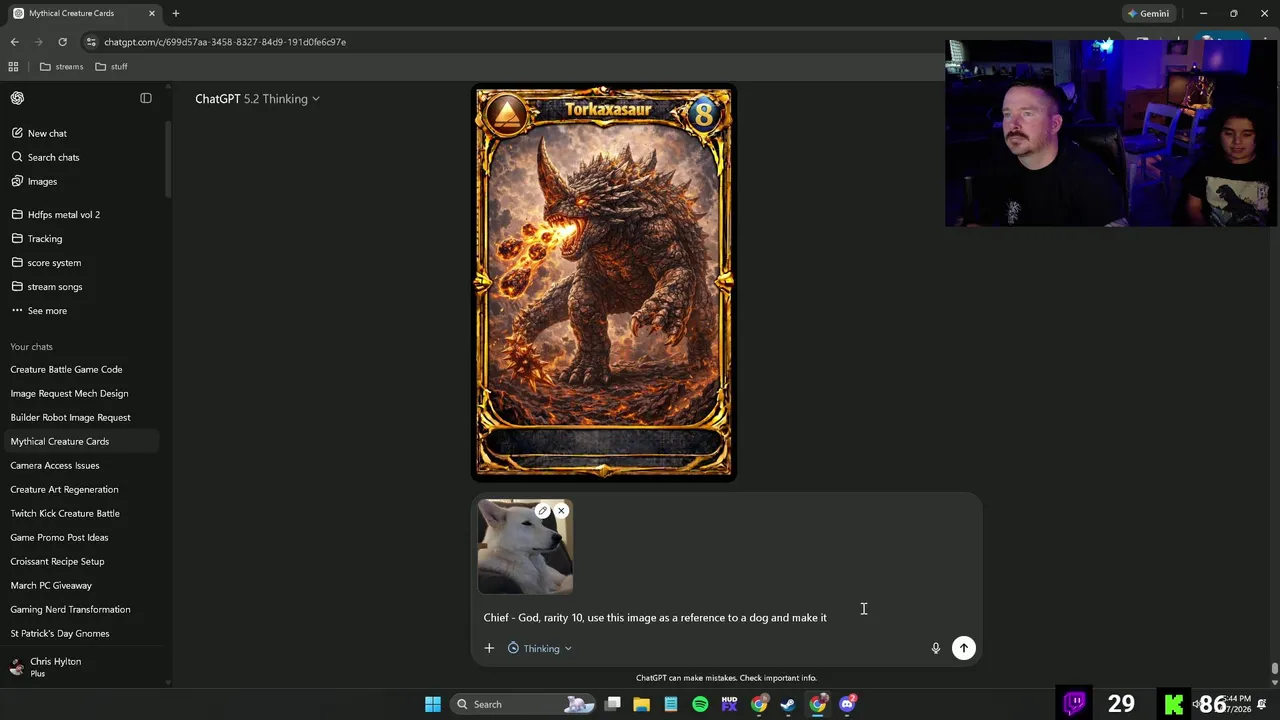Open the Windows Start menu

pos(433,704)
